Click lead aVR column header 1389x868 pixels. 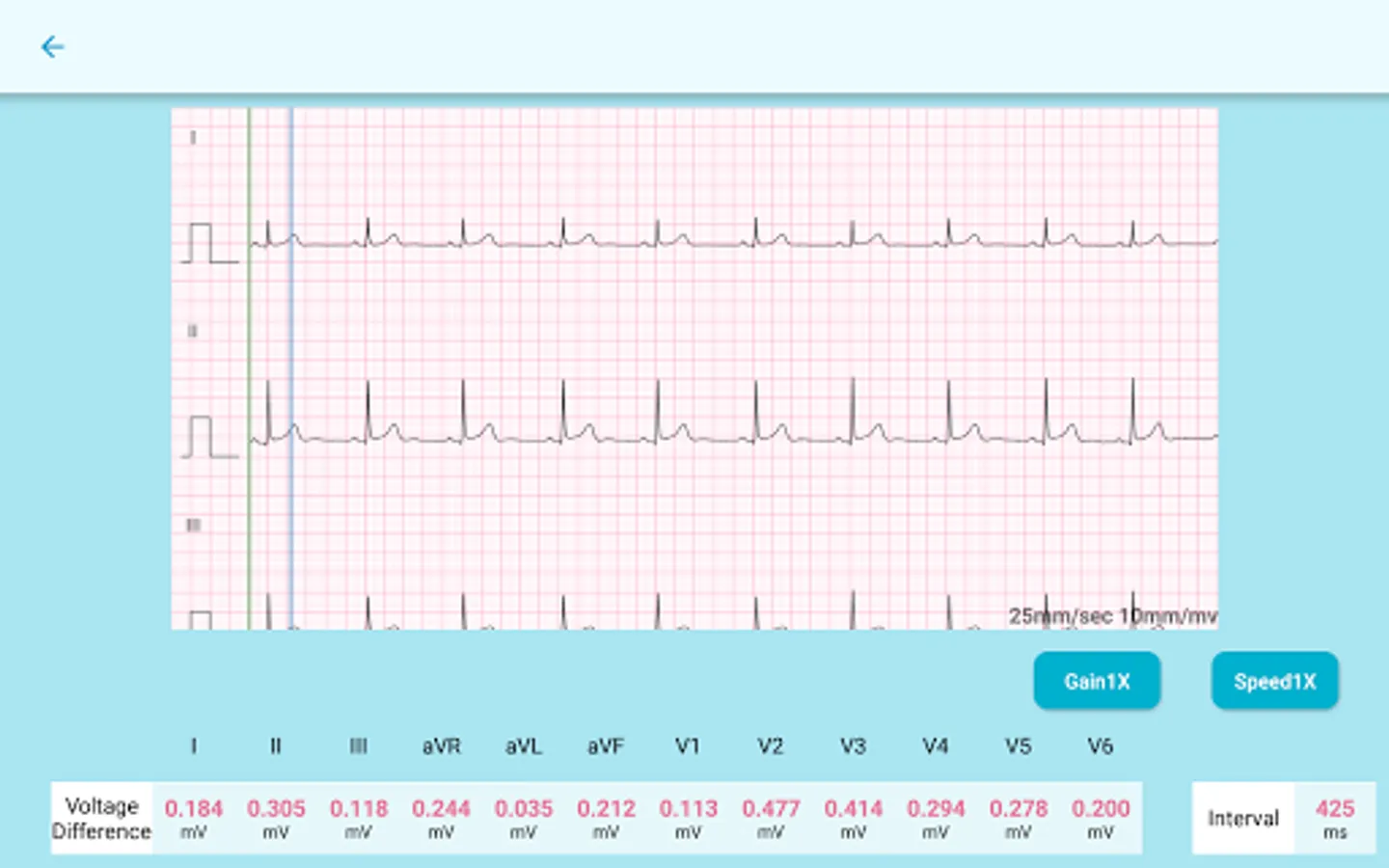click(x=441, y=746)
